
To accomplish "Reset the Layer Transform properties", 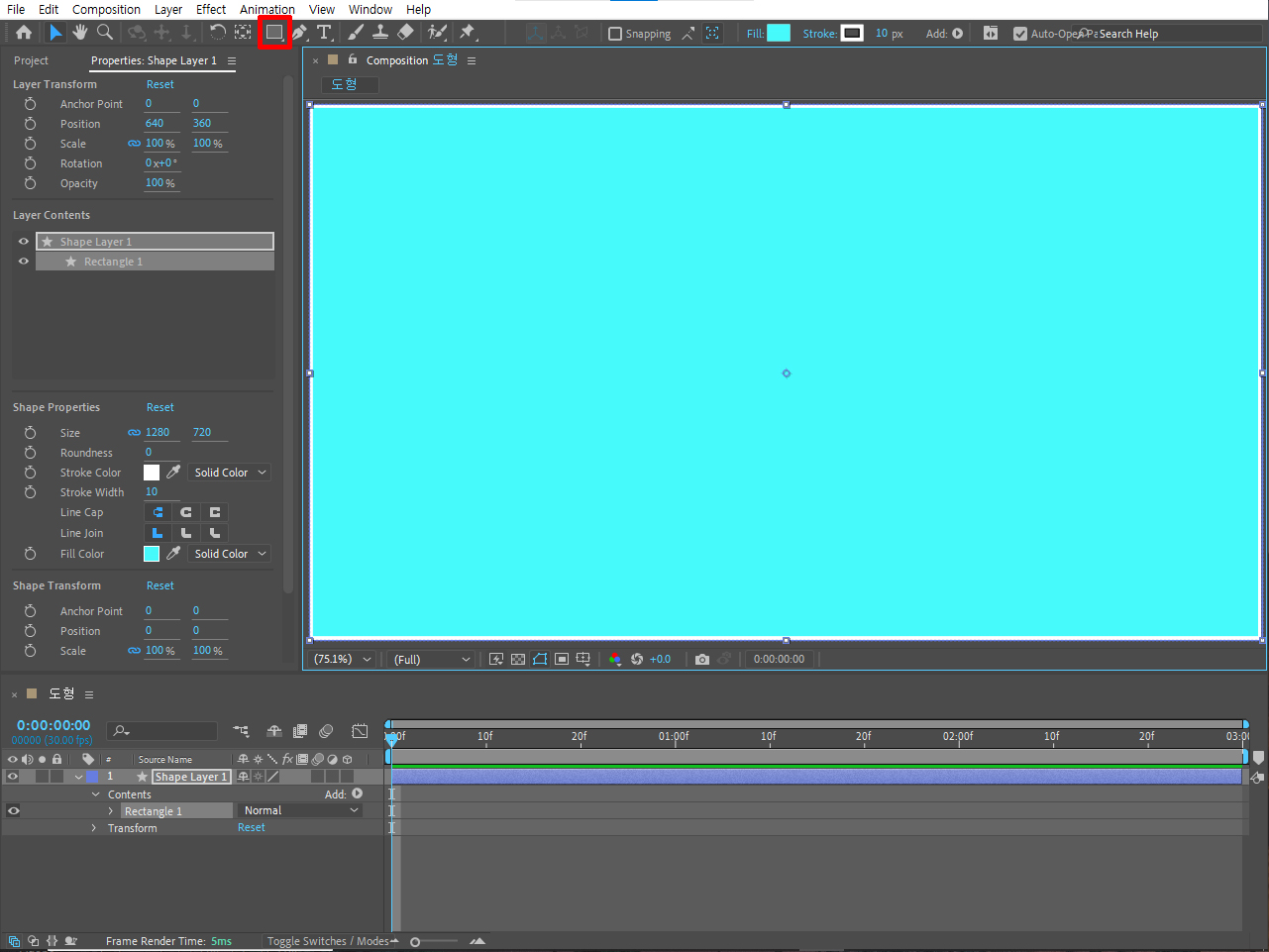I will click(160, 84).
